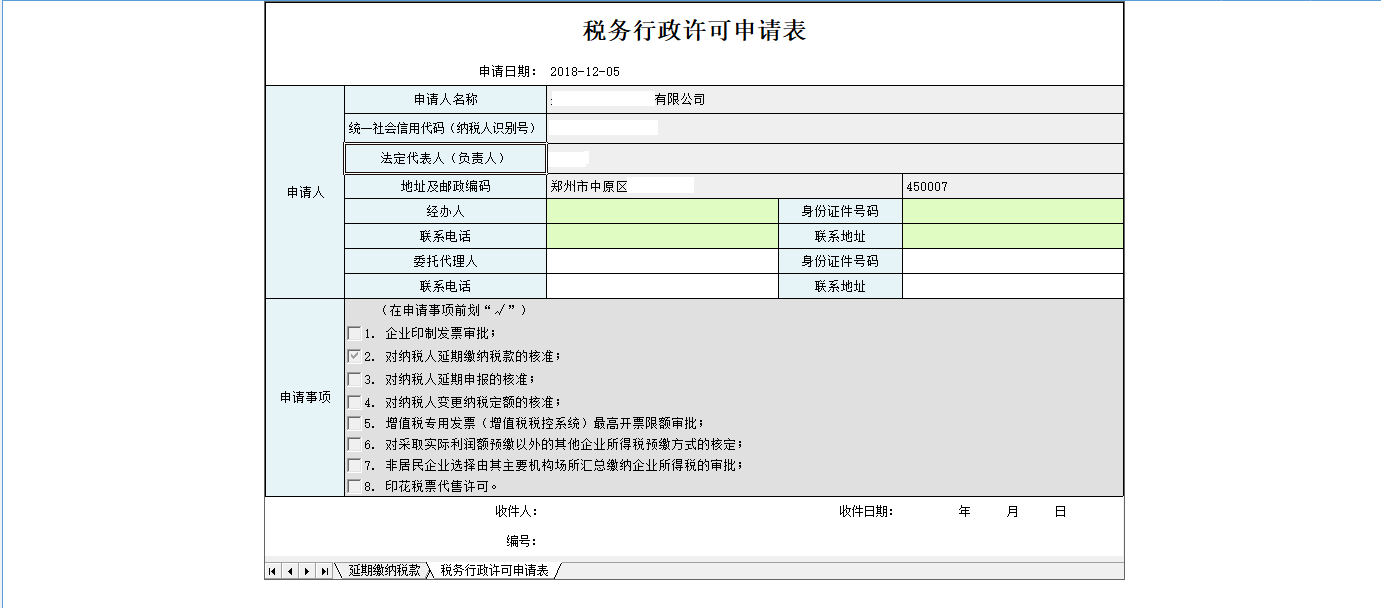Check option 8 印花税票代售许可

coord(354,488)
